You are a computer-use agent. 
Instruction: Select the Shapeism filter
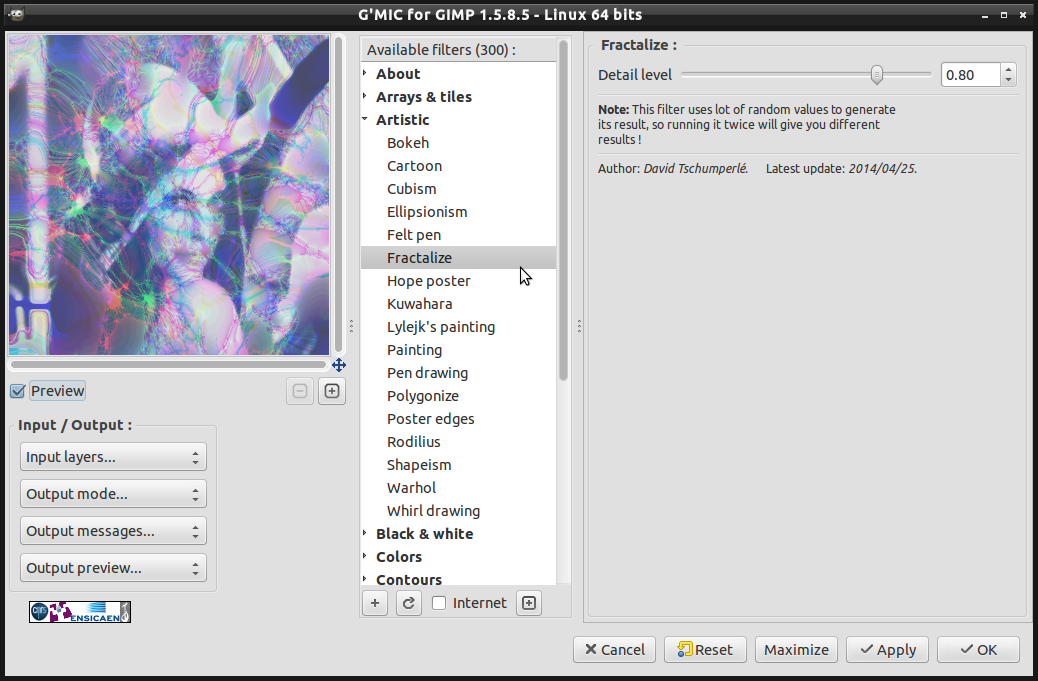click(419, 465)
